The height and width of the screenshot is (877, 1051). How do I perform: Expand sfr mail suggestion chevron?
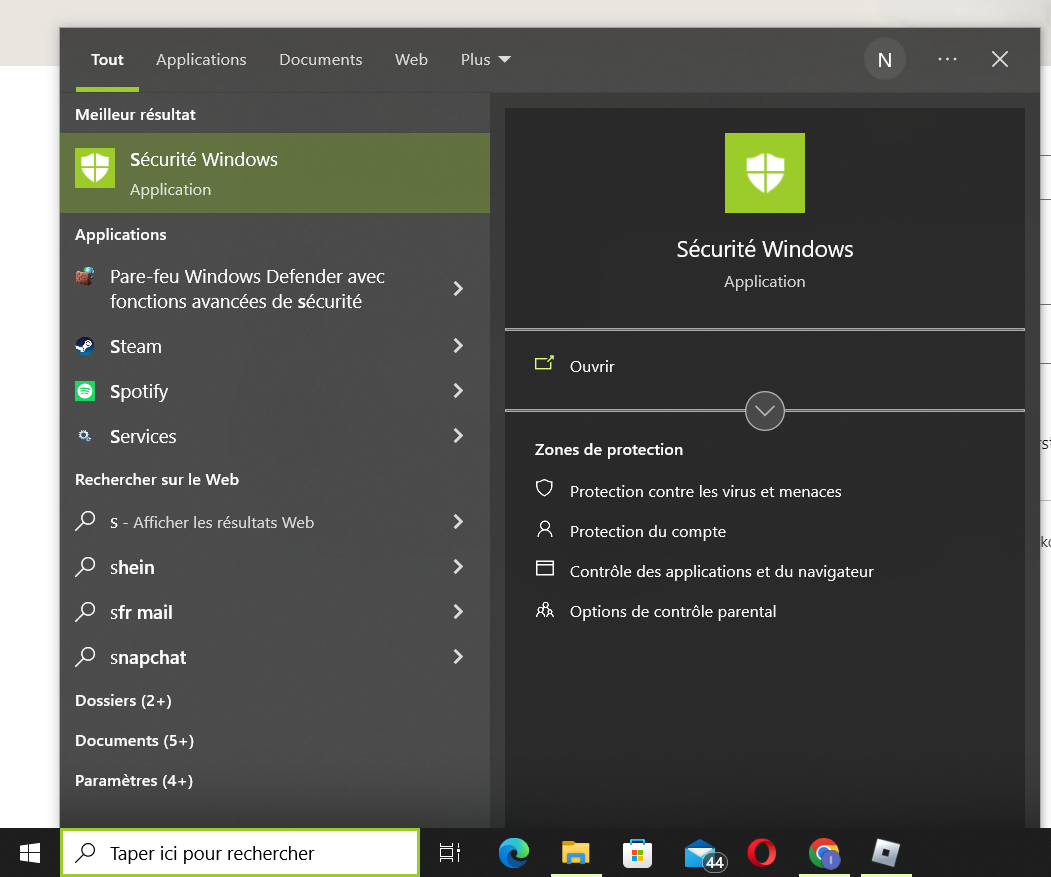click(458, 611)
